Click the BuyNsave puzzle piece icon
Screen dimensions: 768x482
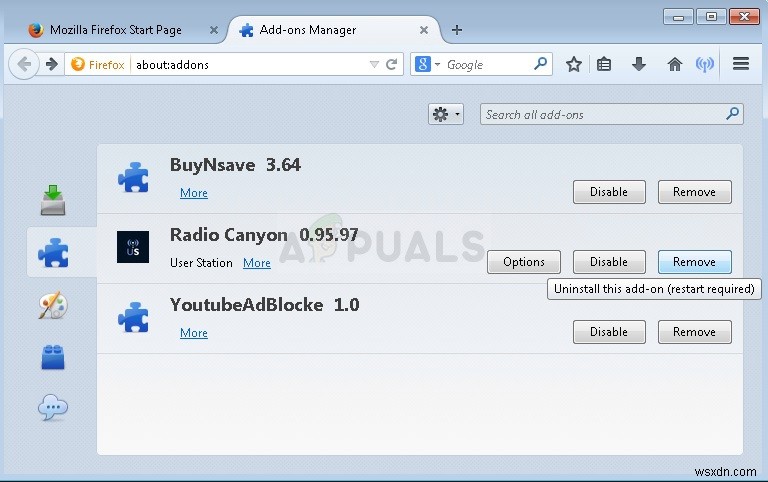[133, 177]
